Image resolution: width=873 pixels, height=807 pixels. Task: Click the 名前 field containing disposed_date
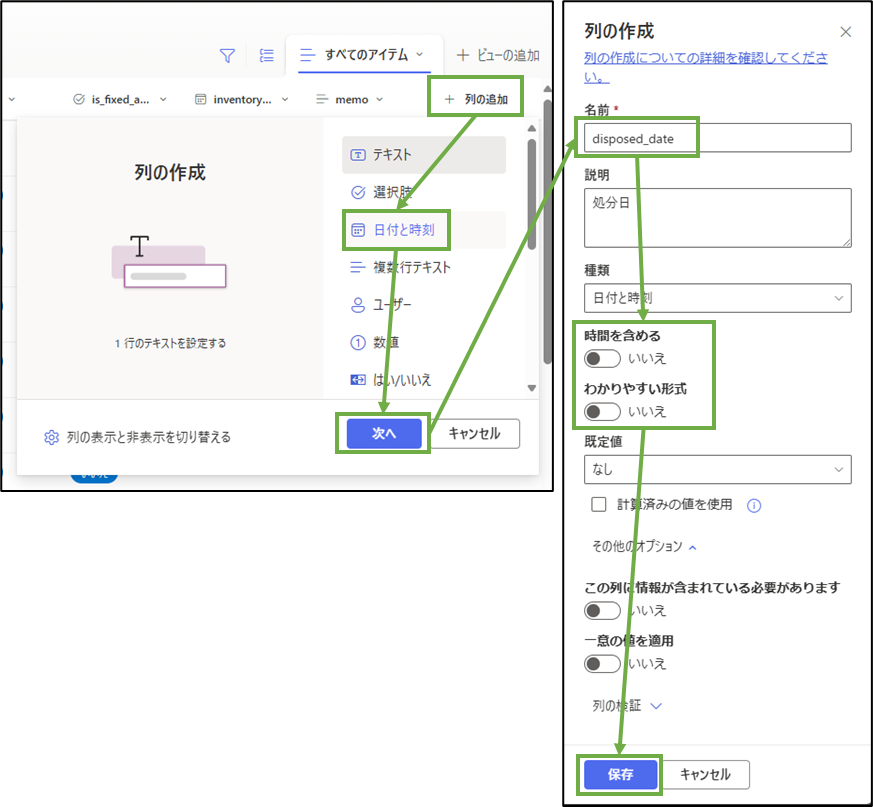(718, 138)
